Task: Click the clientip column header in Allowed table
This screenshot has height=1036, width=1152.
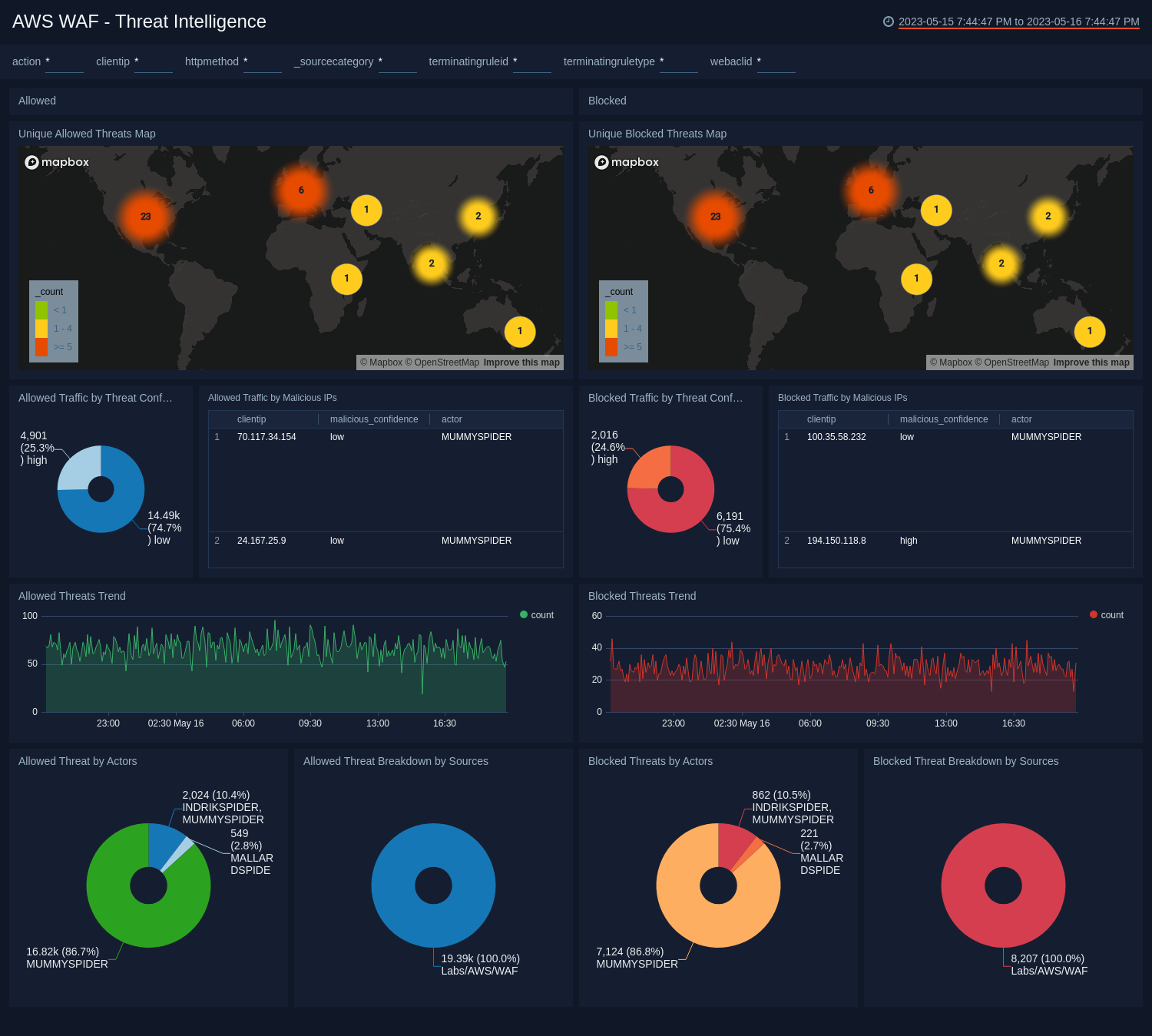Action: pyautogui.click(x=252, y=419)
